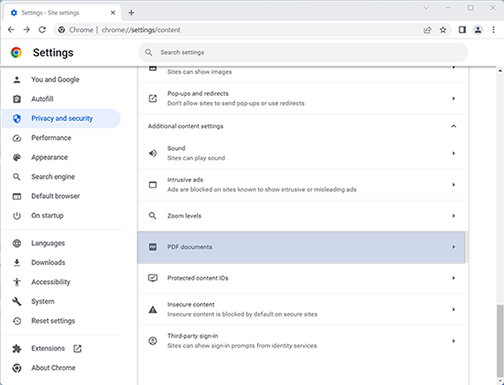Screen dimensions: 504x385
Task: Click the Search settings field
Action: pos(303,52)
